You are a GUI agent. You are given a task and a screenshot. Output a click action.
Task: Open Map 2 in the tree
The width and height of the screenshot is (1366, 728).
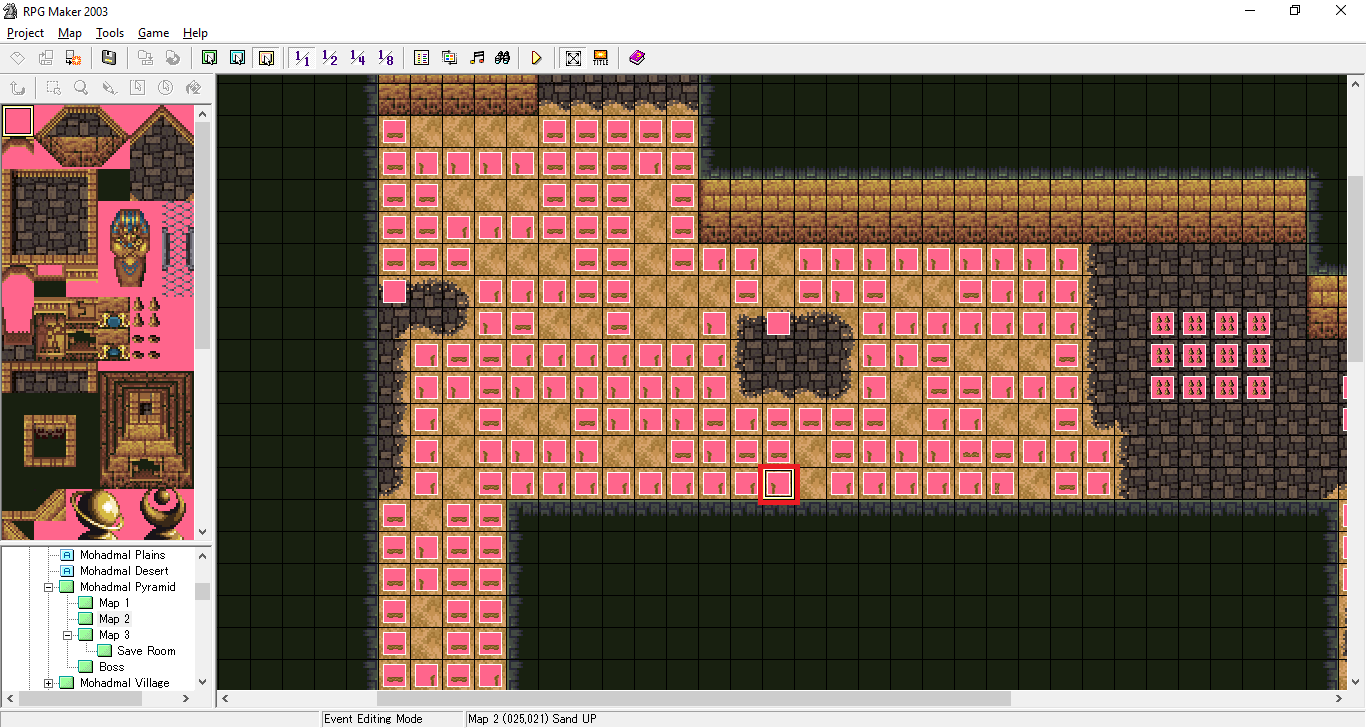pyautogui.click(x=114, y=619)
